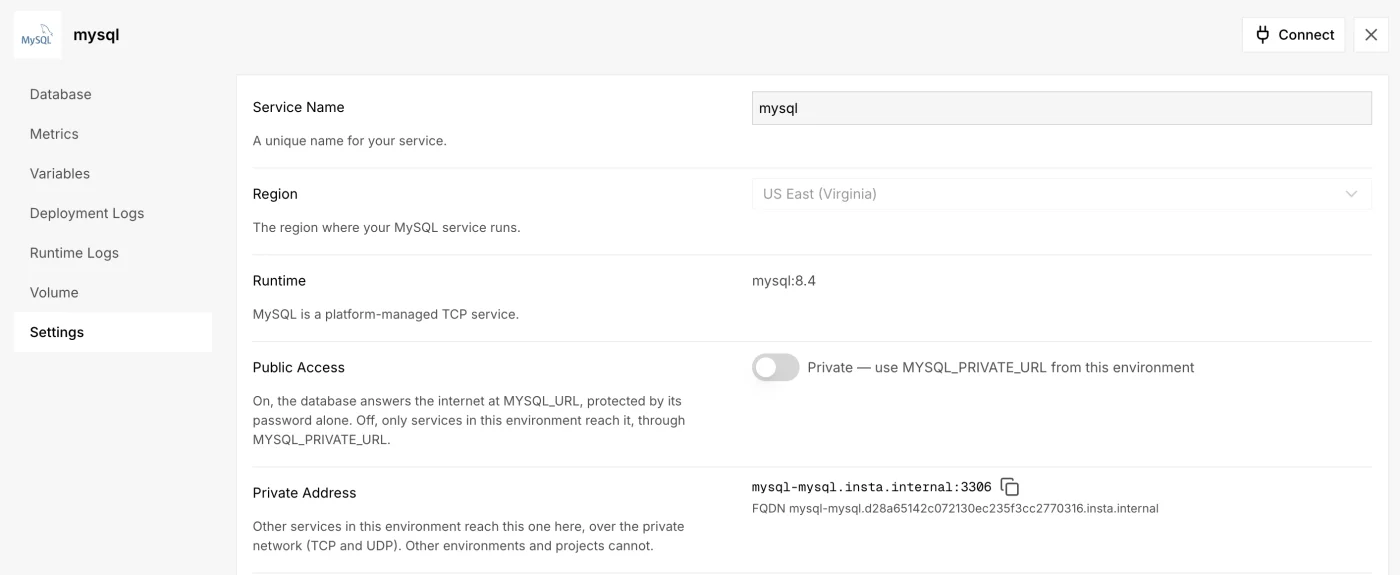
Task: Click 'The region where your MySQL service runs.' text
Action: point(387,227)
